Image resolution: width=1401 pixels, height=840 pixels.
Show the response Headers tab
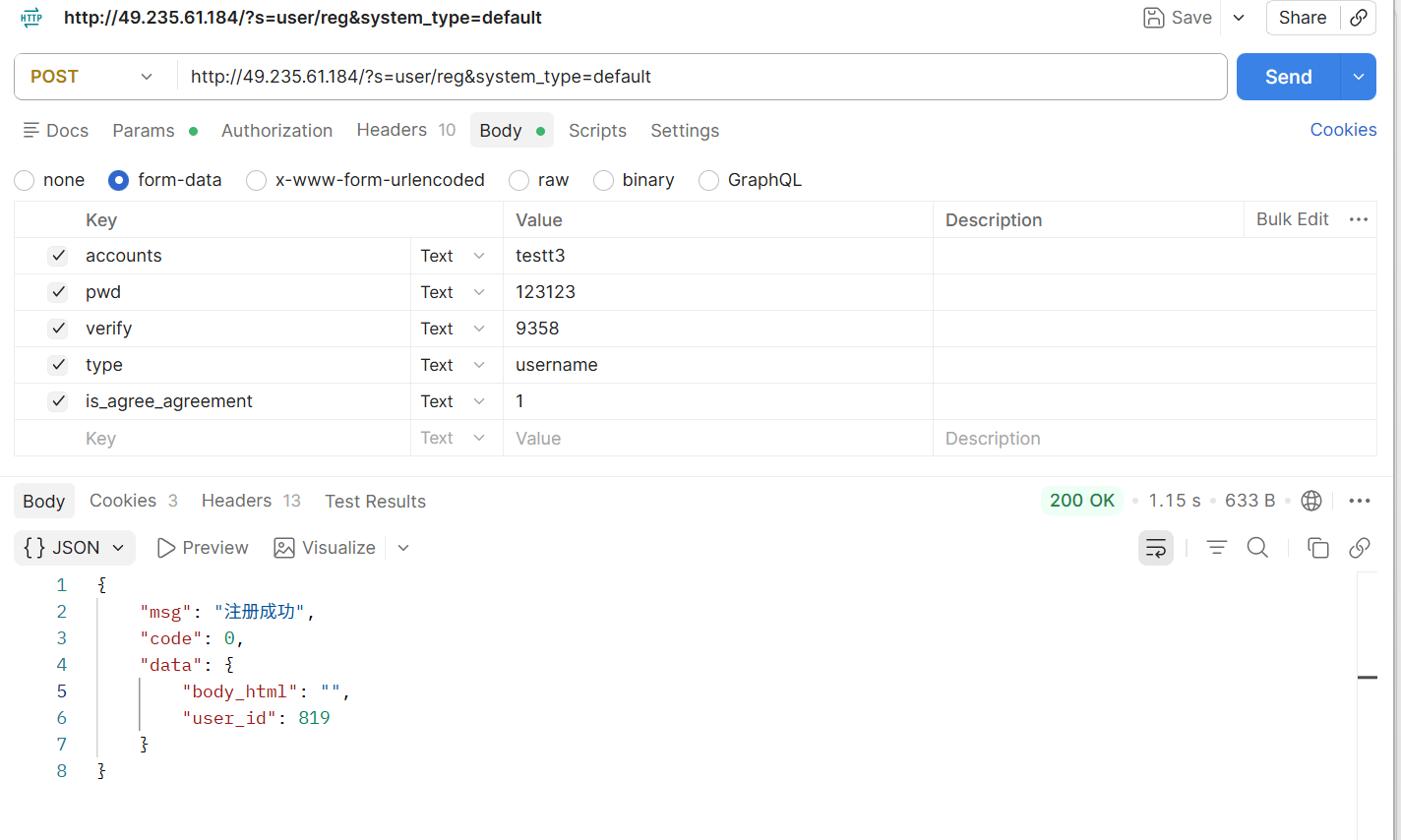251,501
